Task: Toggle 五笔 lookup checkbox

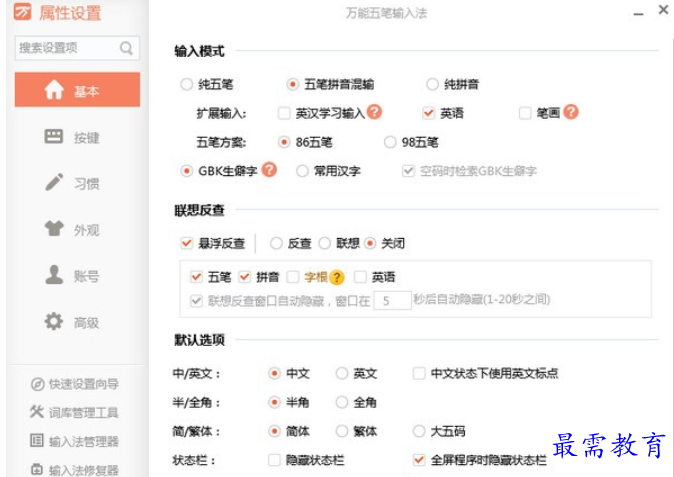Action: click(x=196, y=277)
